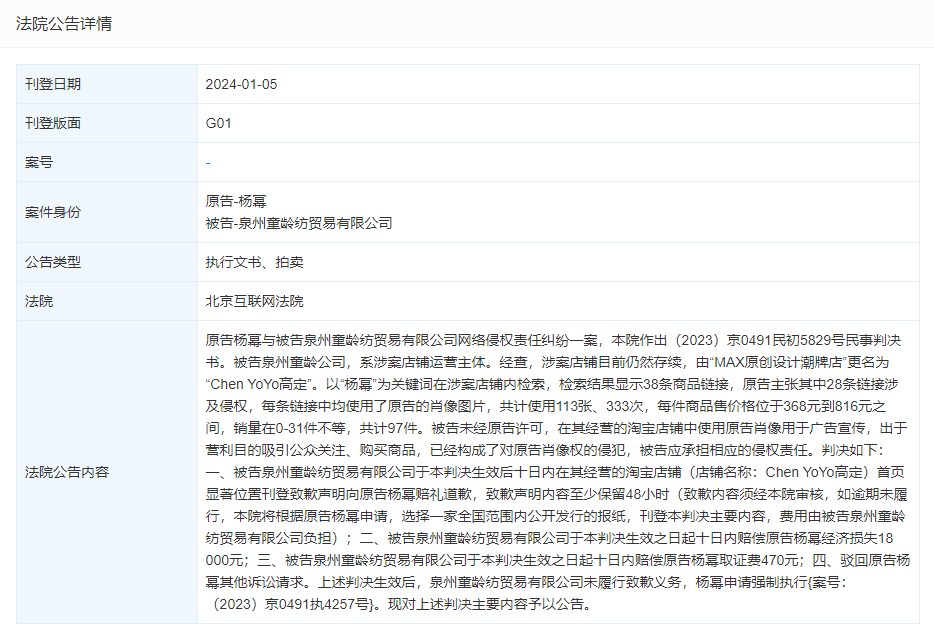934x638 pixels.
Task: Click the 刊登版面 row label
Action: pos(51,123)
